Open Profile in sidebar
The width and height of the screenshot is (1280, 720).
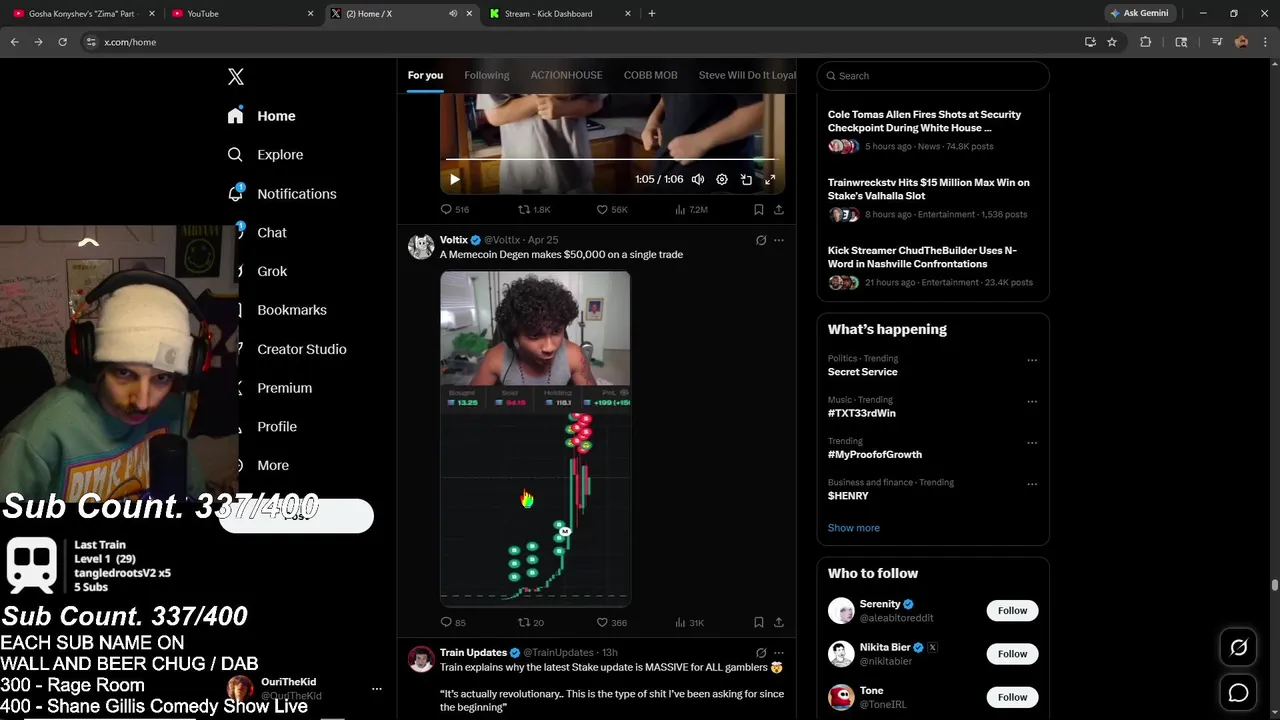[x=268, y=427]
